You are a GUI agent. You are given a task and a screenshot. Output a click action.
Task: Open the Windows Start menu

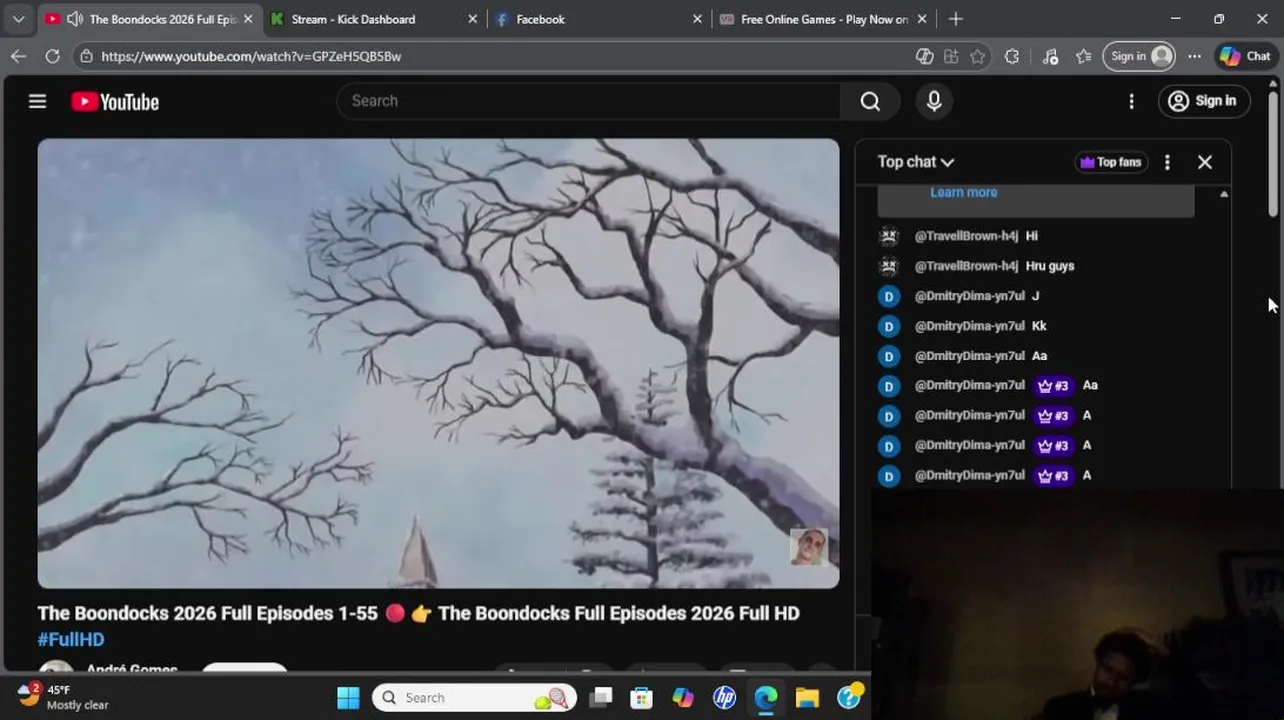click(348, 698)
